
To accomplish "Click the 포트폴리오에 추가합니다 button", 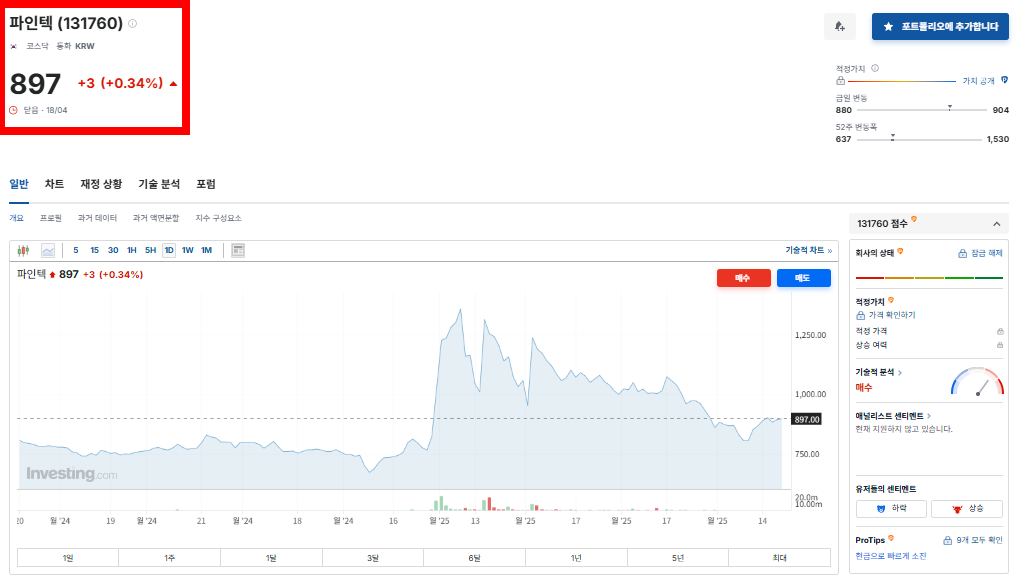I will click(940, 26).
